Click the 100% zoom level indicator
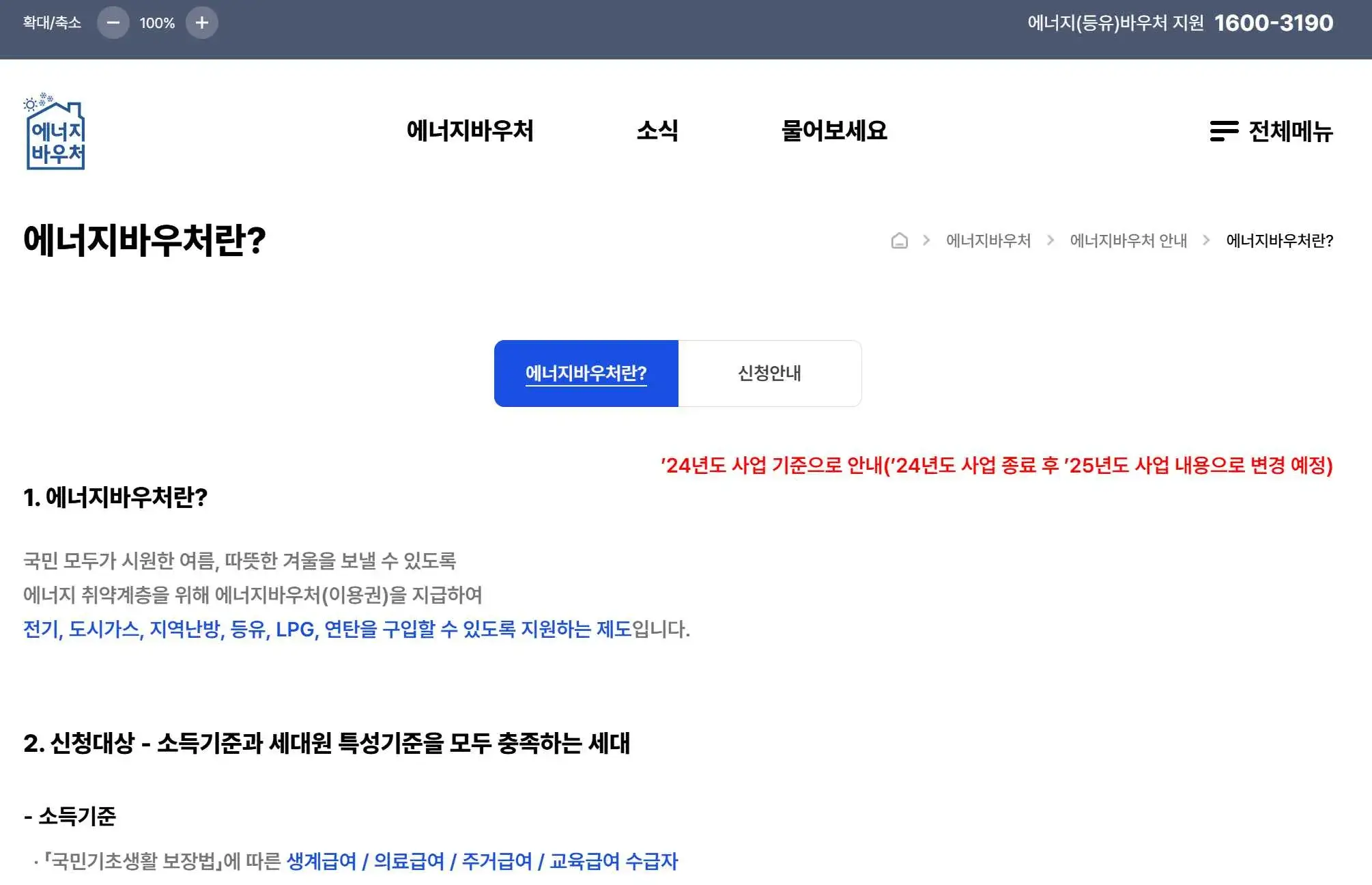The width and height of the screenshot is (1372, 885). (157, 23)
